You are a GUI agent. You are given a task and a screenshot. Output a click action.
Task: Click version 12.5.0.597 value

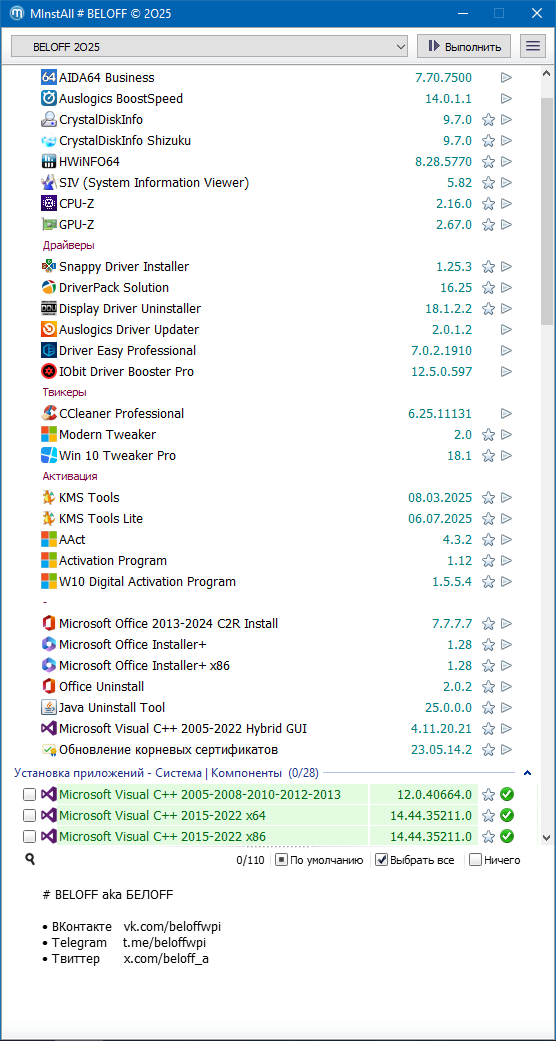[442, 372]
